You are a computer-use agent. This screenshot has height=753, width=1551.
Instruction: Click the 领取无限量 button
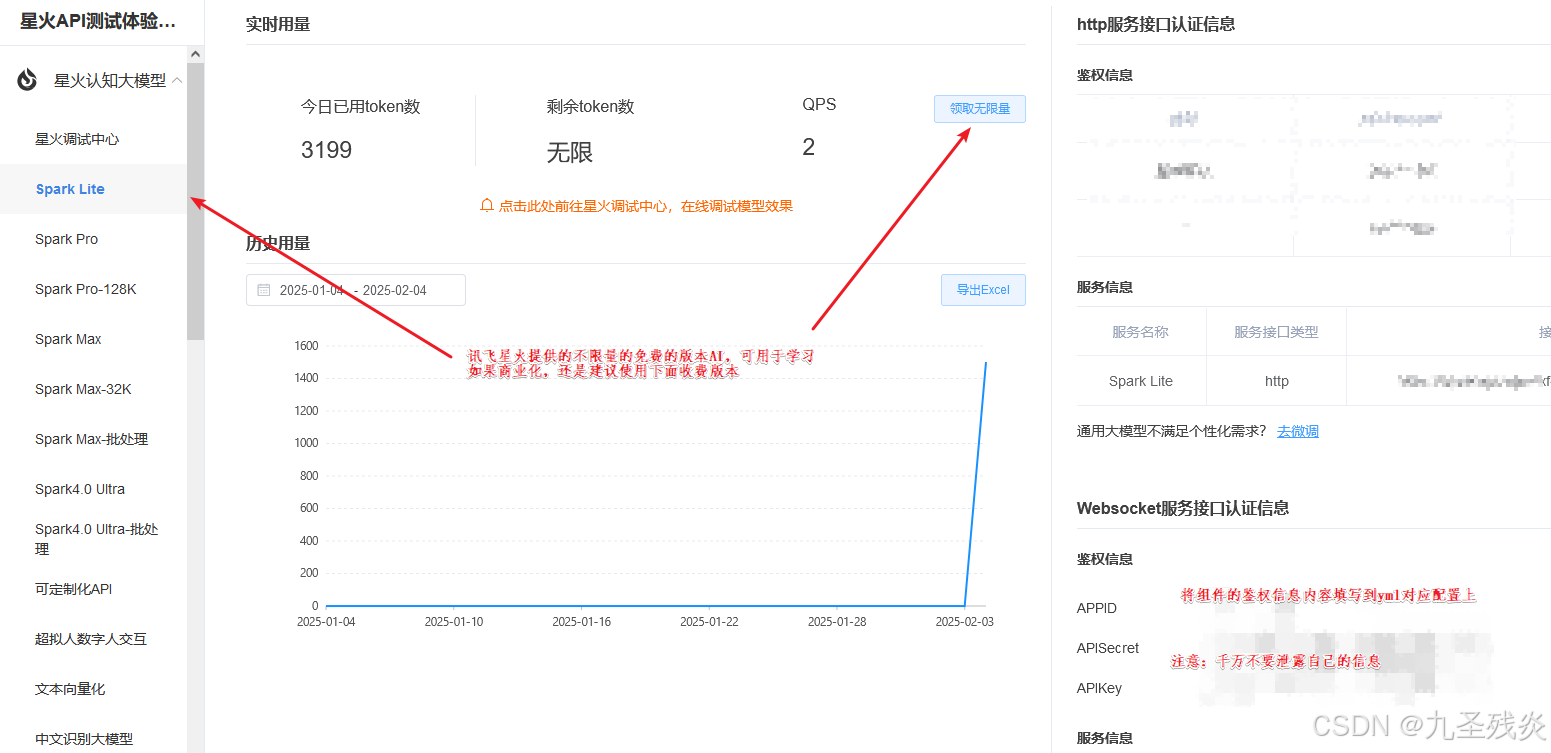pyautogui.click(x=980, y=109)
